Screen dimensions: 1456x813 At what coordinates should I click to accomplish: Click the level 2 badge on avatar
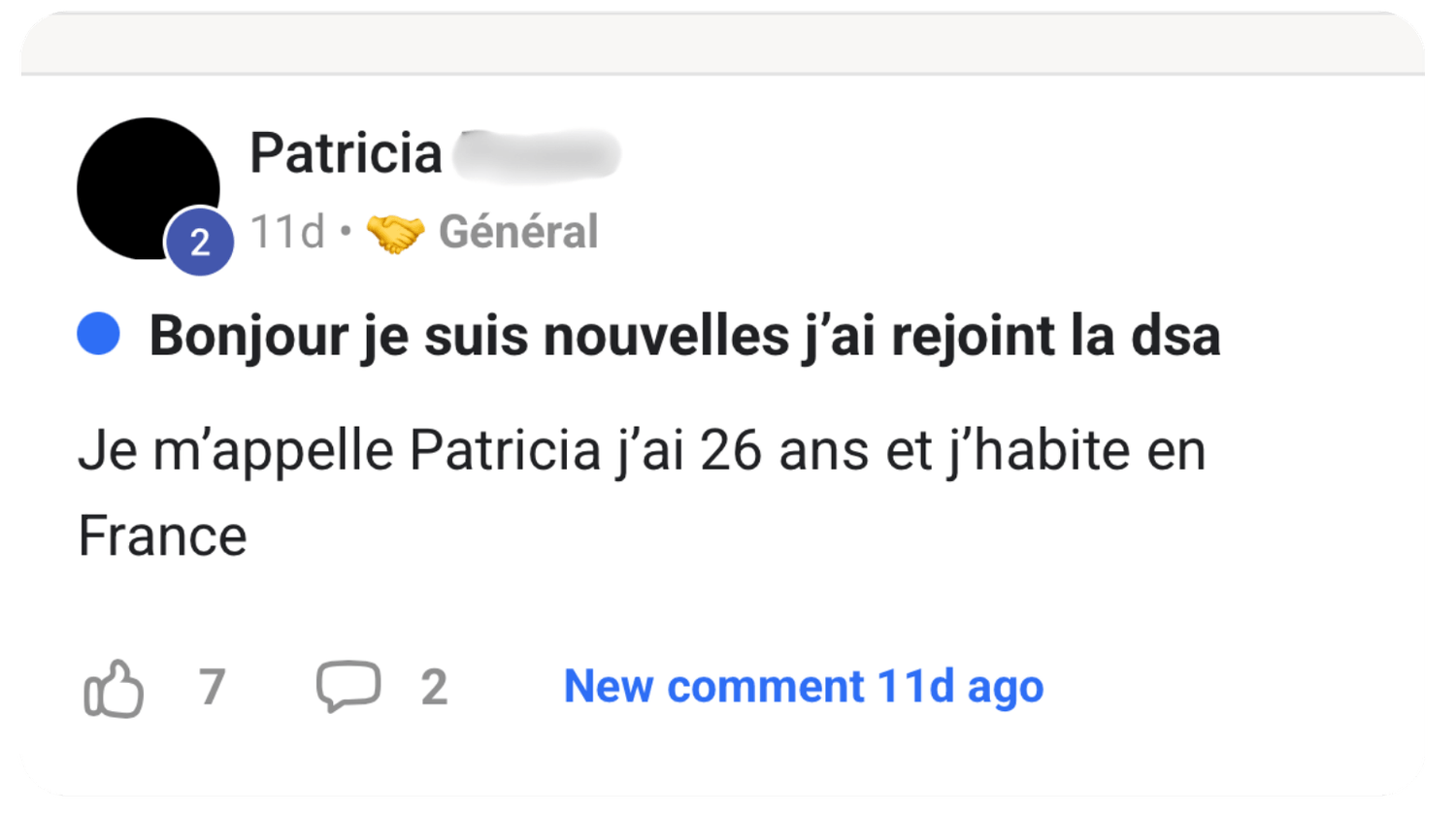(x=200, y=242)
